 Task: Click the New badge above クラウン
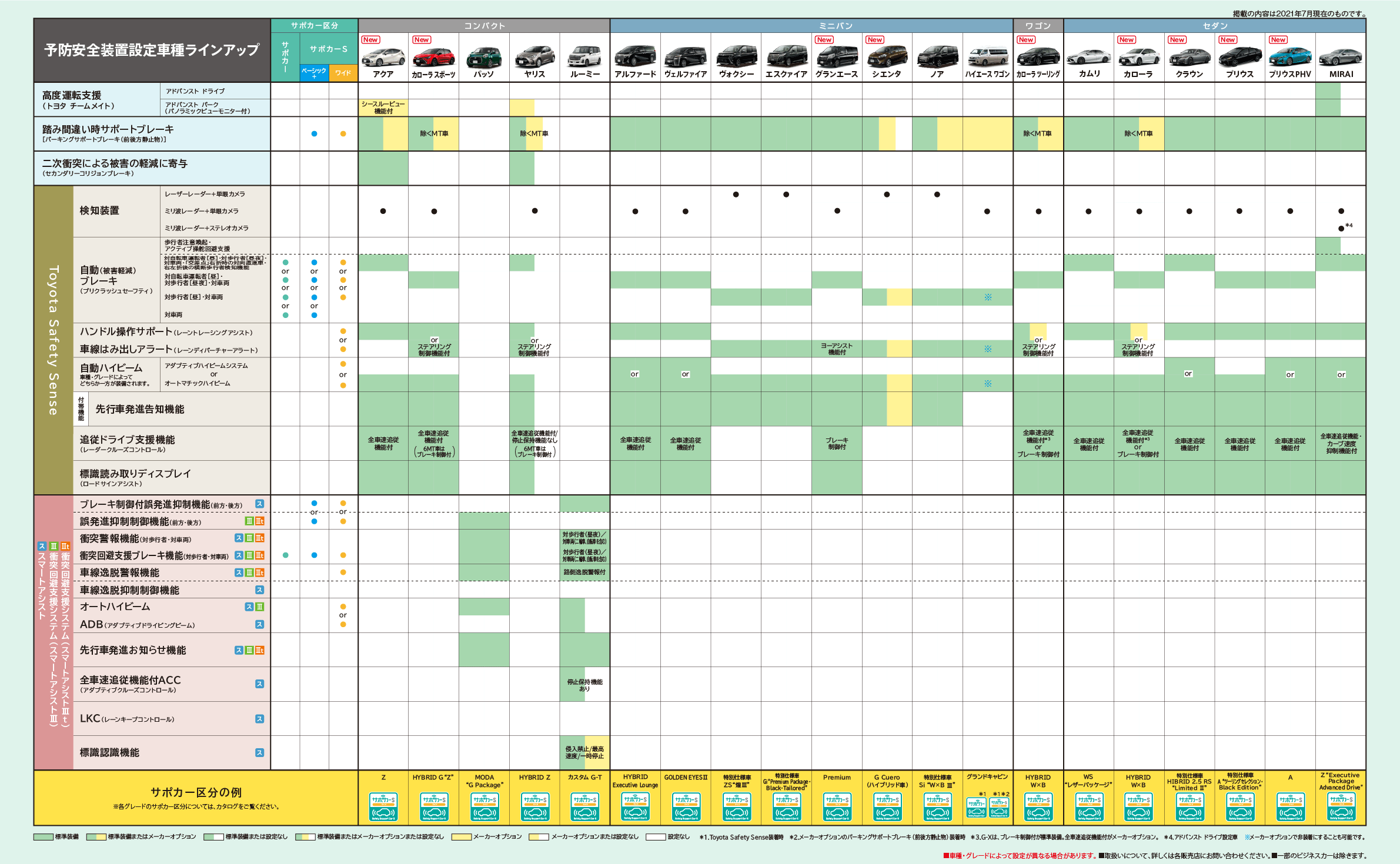[x=1177, y=40]
